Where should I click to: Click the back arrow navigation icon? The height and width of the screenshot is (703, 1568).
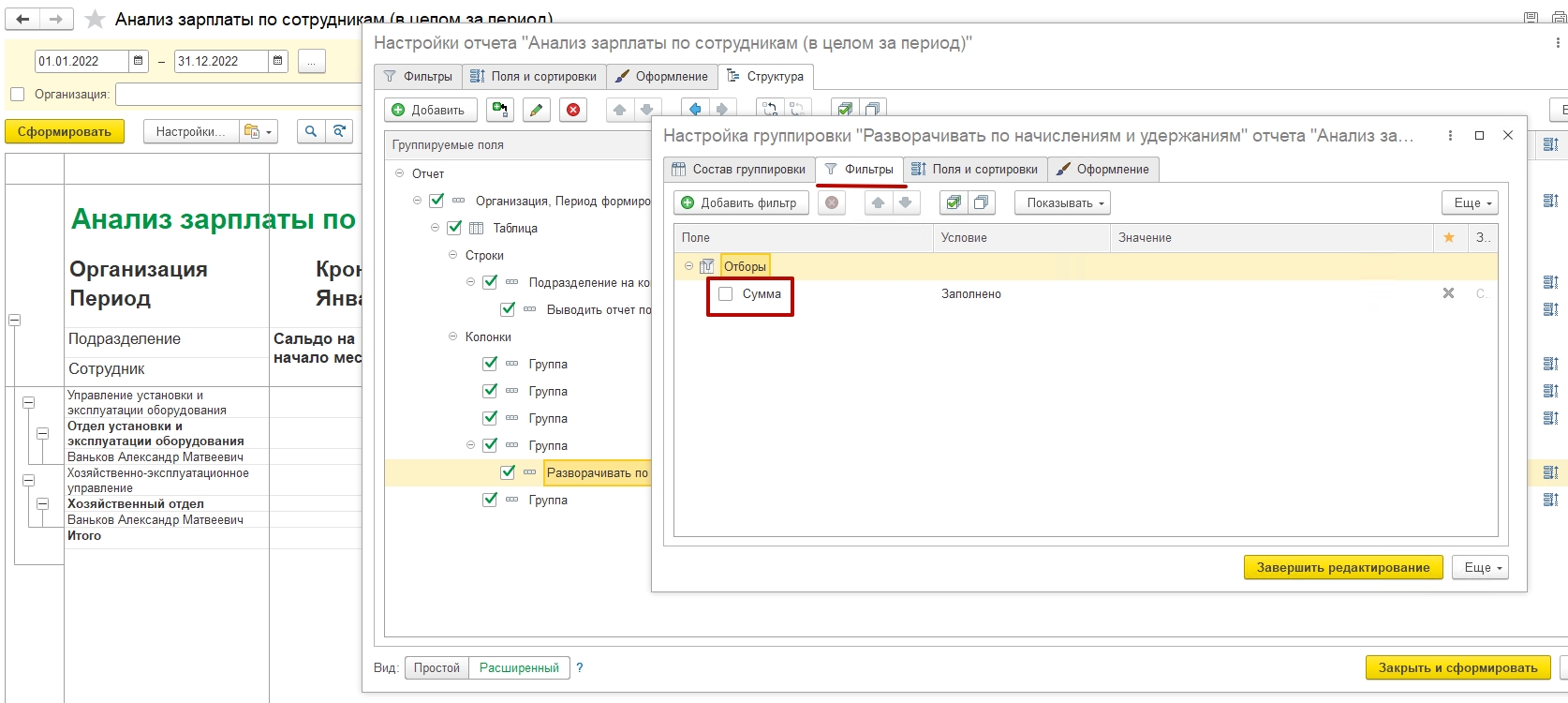click(x=23, y=20)
